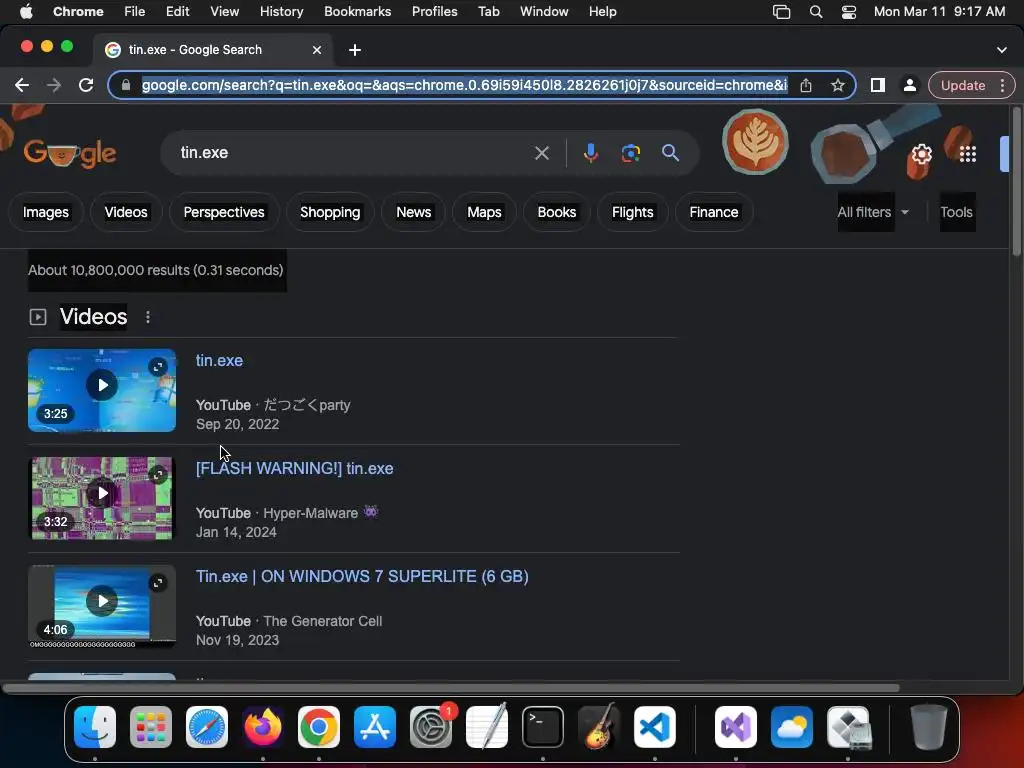Open search Tools options
The height and width of the screenshot is (768, 1024).
[957, 212]
